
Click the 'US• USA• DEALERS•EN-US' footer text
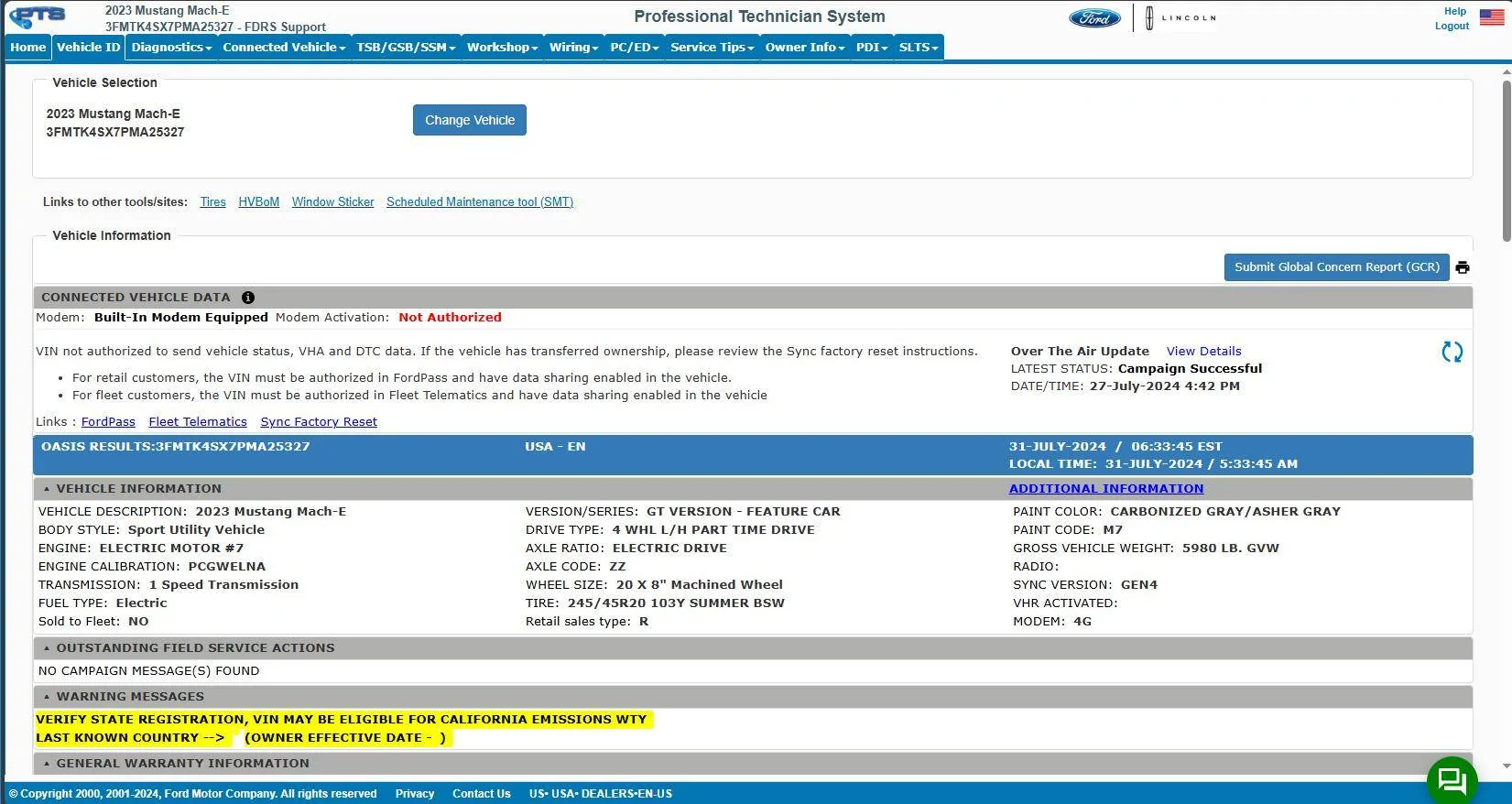601,794
